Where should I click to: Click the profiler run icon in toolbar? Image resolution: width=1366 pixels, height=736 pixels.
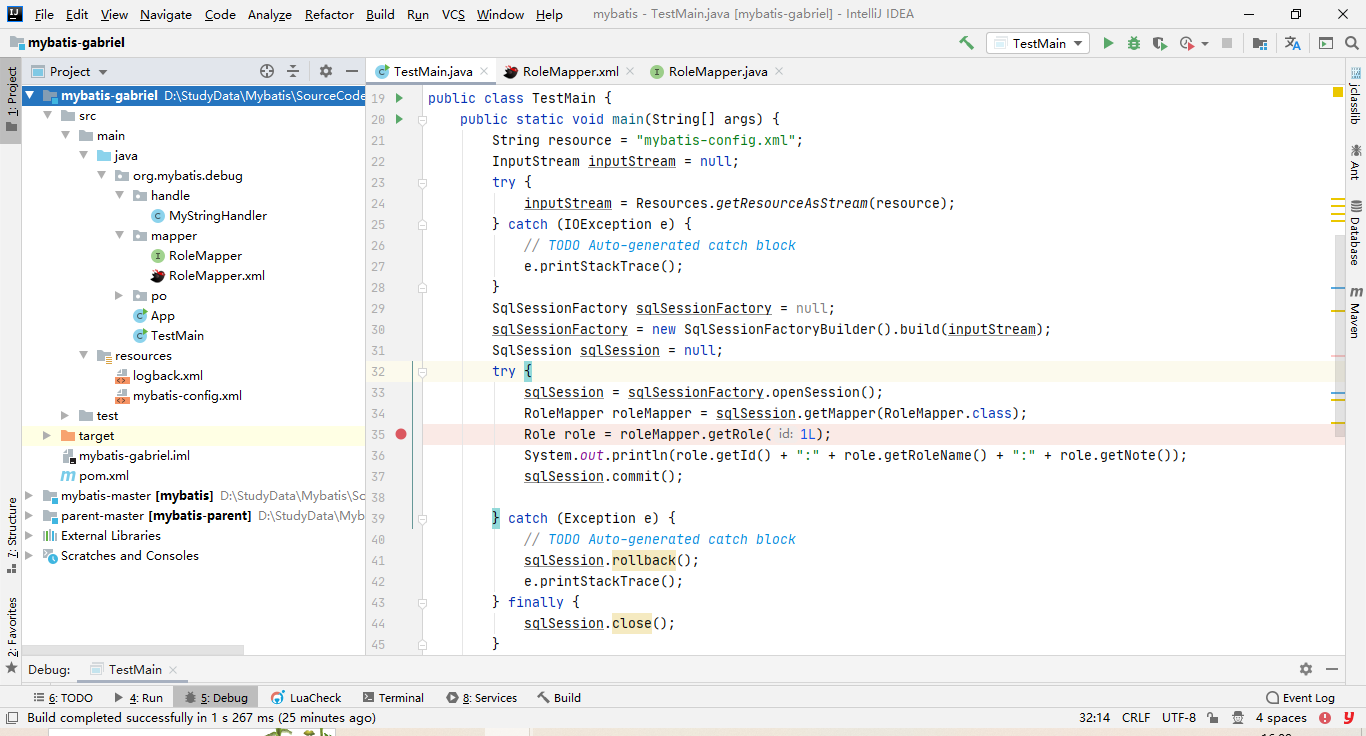(1186, 43)
